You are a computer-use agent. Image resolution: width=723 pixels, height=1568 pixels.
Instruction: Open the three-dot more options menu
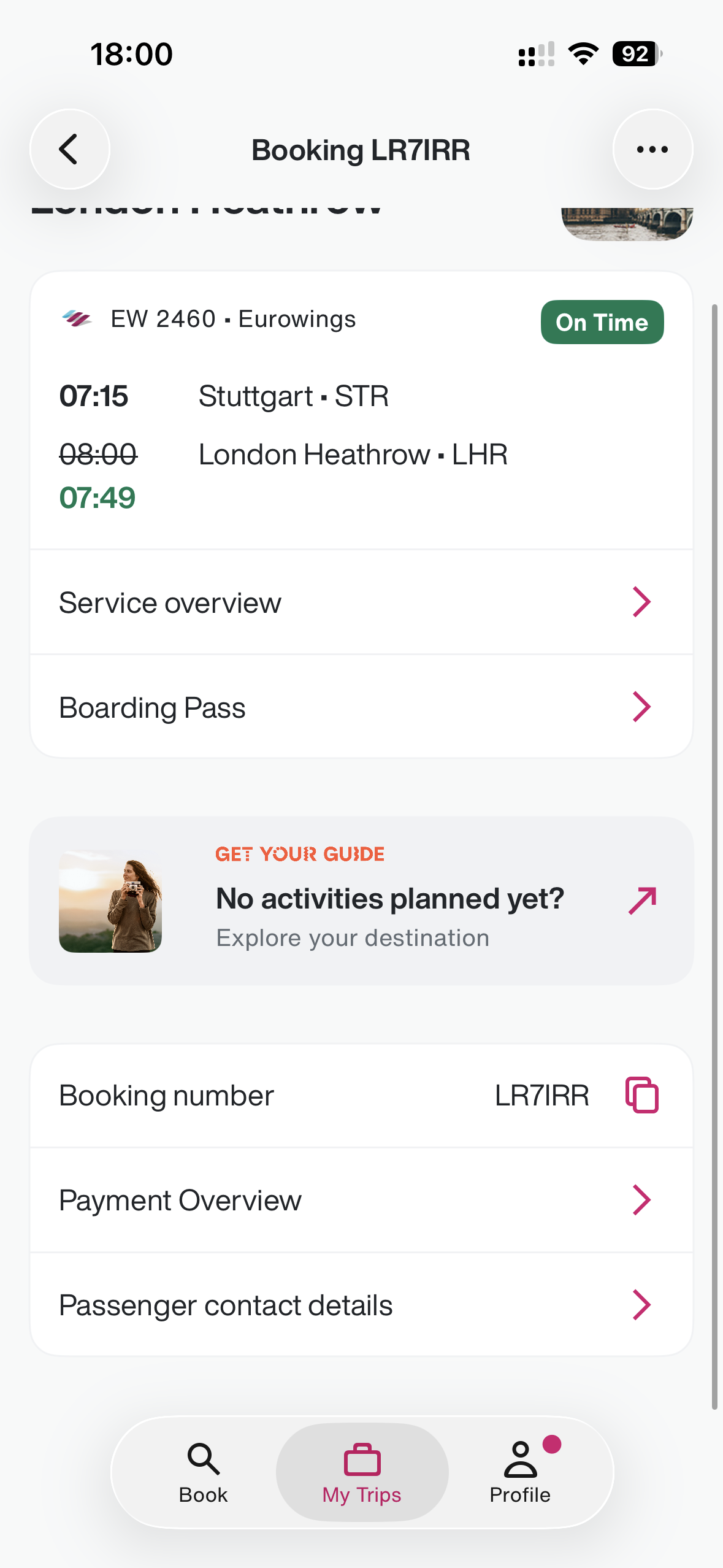652,149
